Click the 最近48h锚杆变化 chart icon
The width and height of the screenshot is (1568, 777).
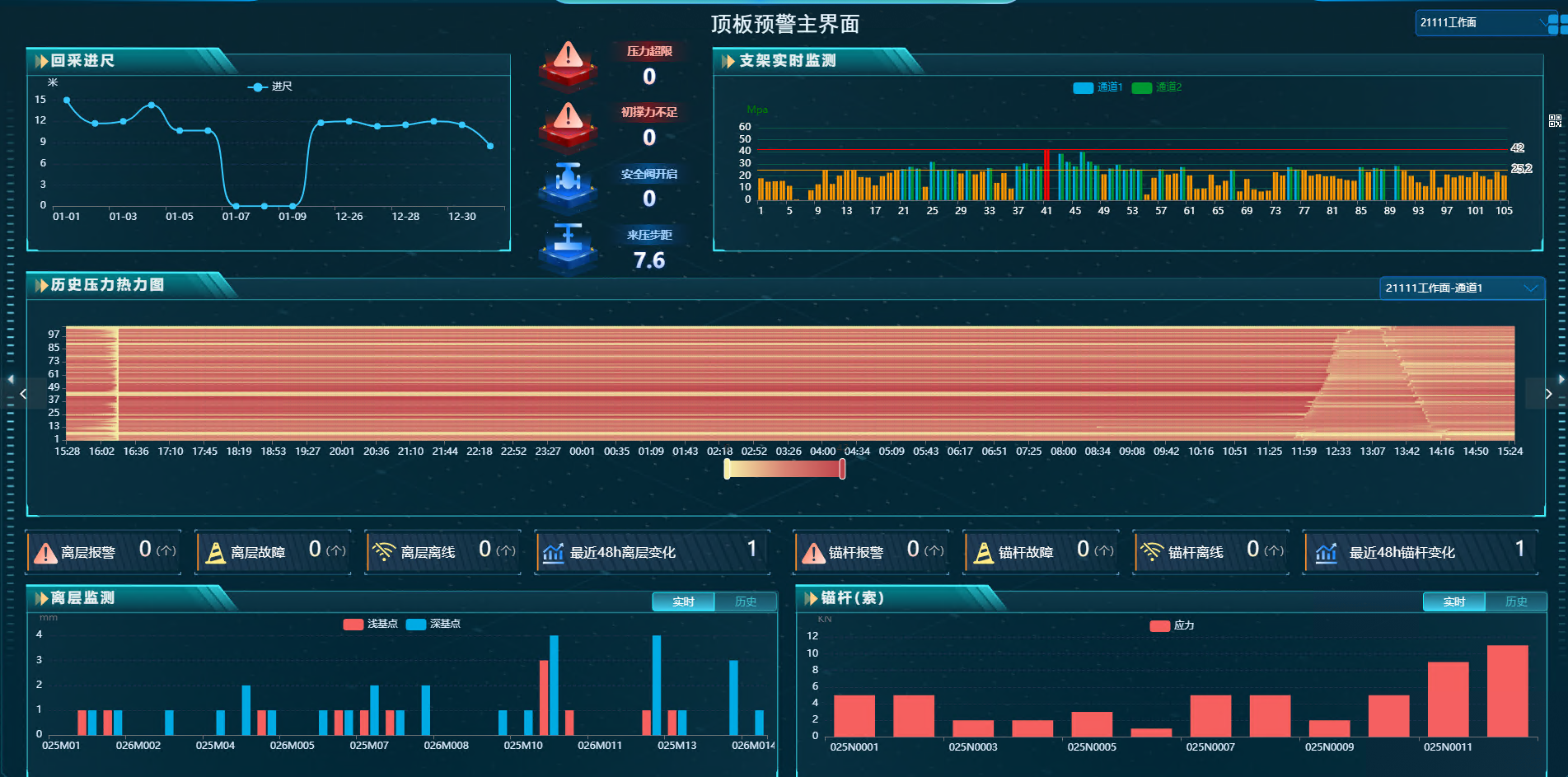[1326, 553]
